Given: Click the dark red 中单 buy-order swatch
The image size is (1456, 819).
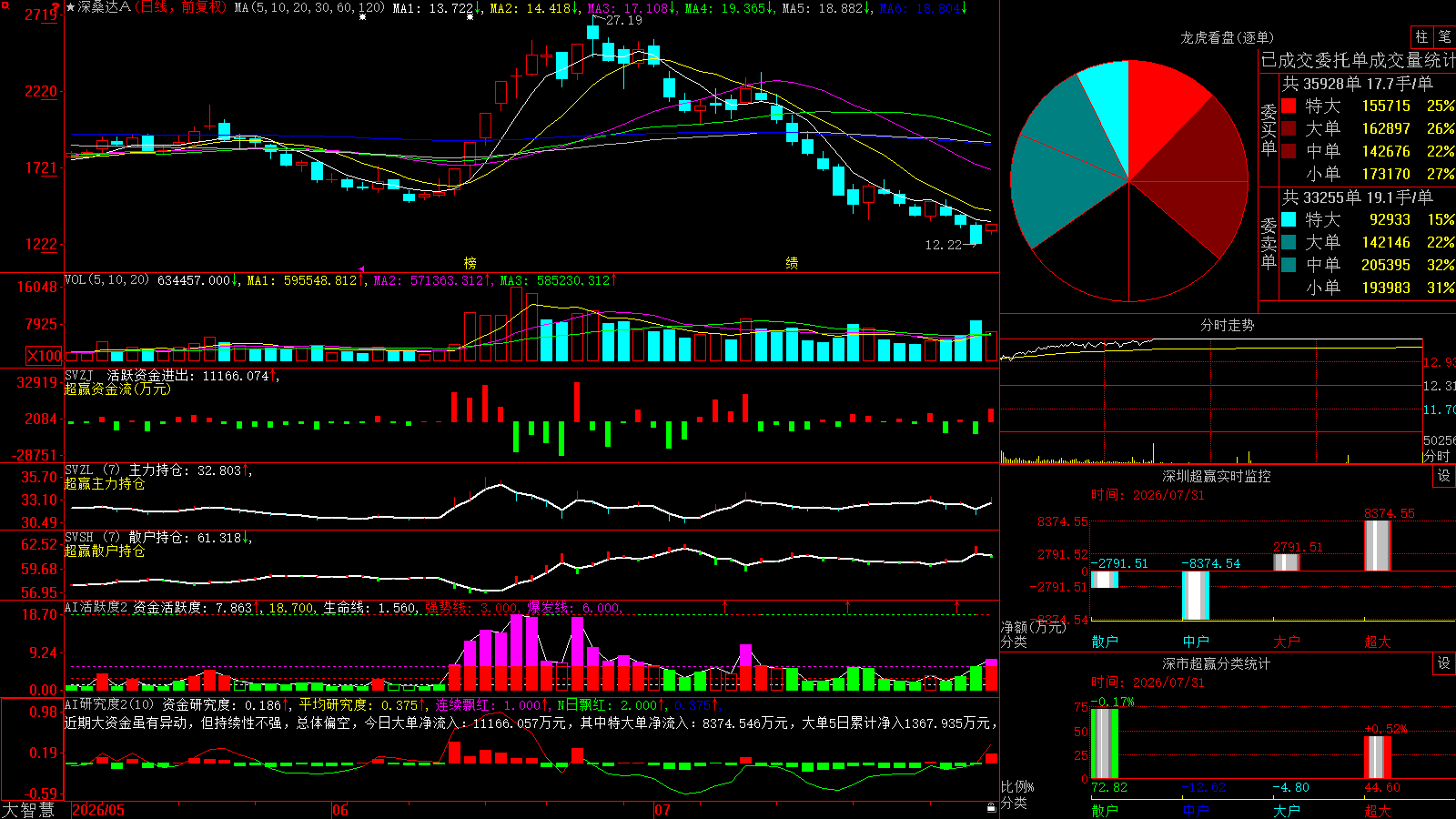Looking at the screenshot, I should tap(1289, 151).
